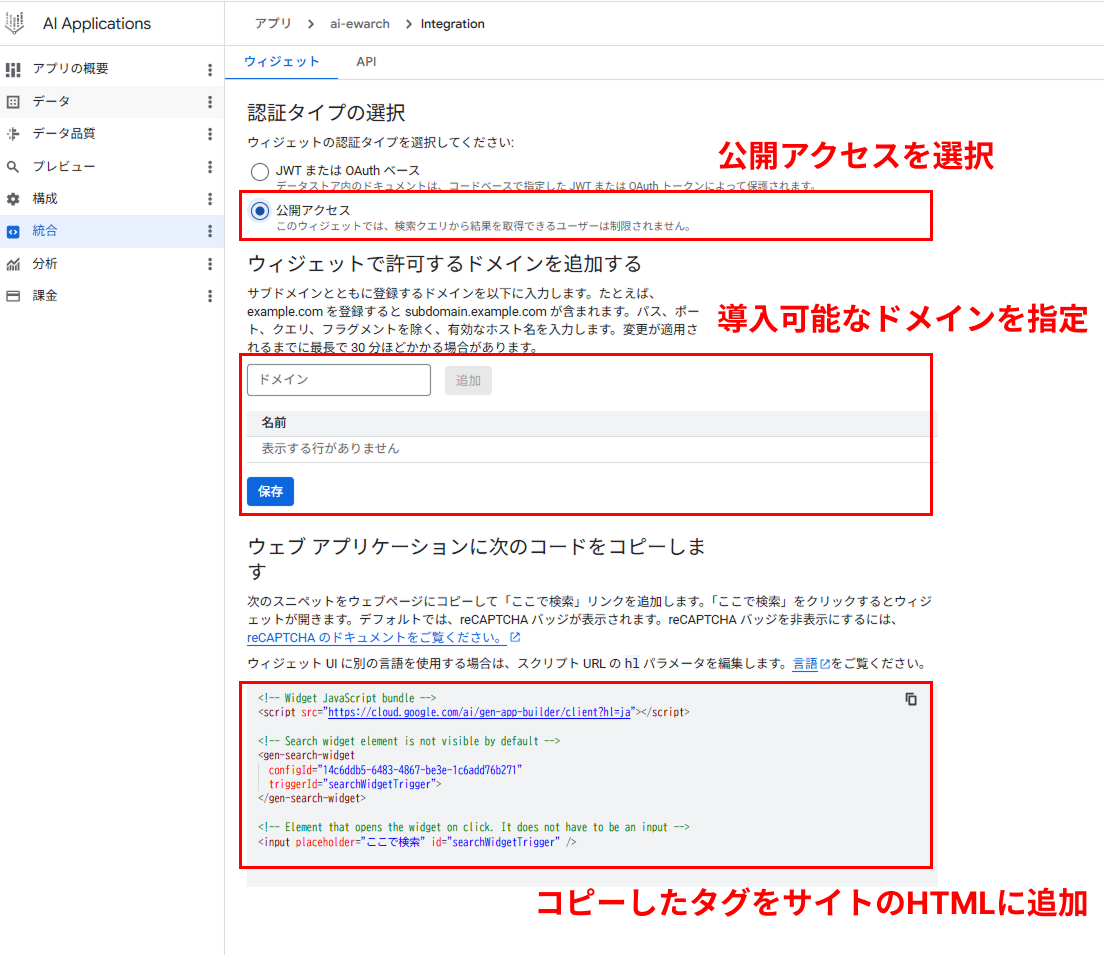Open the more options menu for アプリの概要
Viewport: 1104px width, 955px height.
(210, 69)
